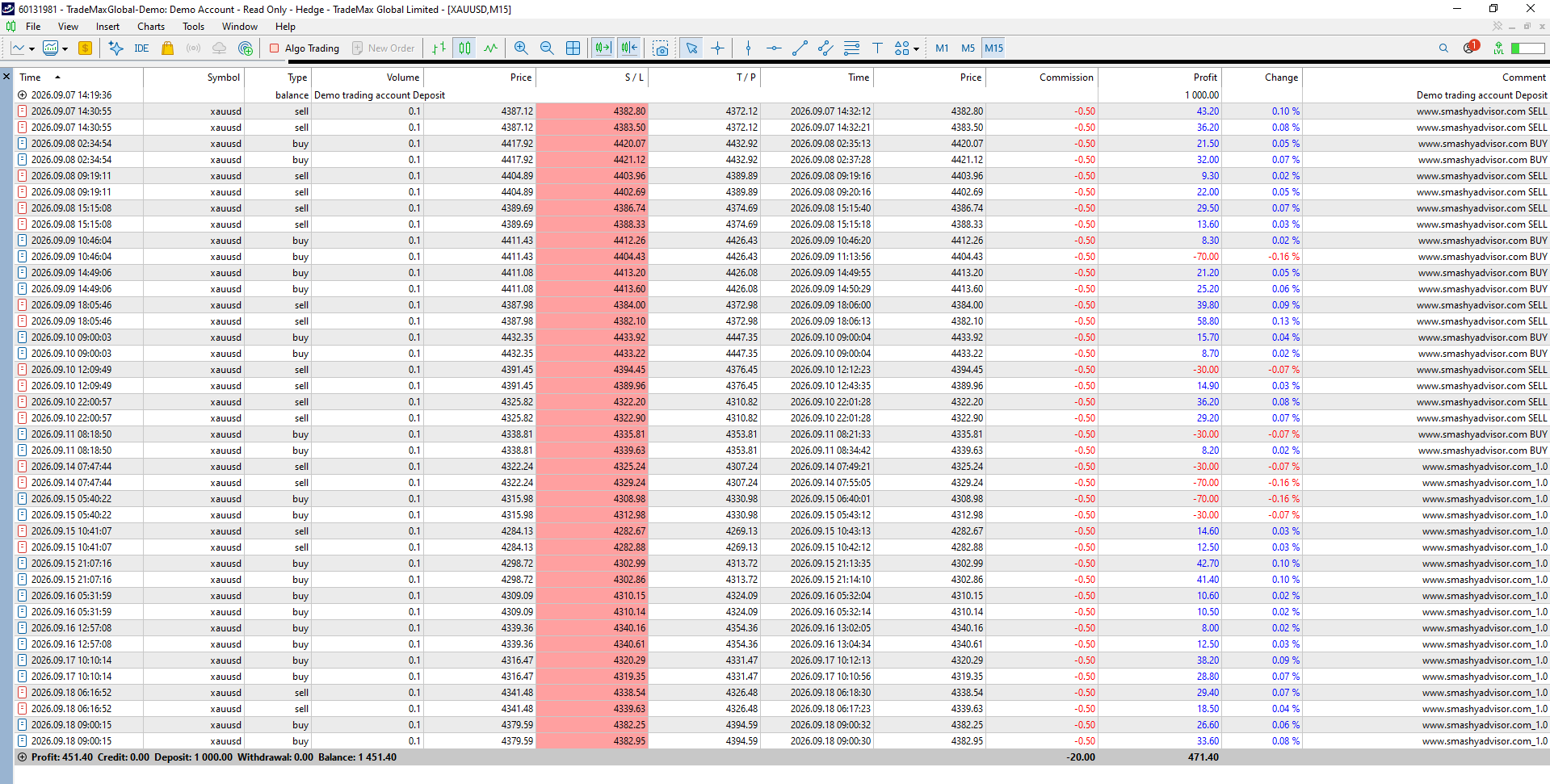Screen dimensions: 1550x784
Task: Expand the chart type dropdown arrow
Action: click(x=32, y=49)
